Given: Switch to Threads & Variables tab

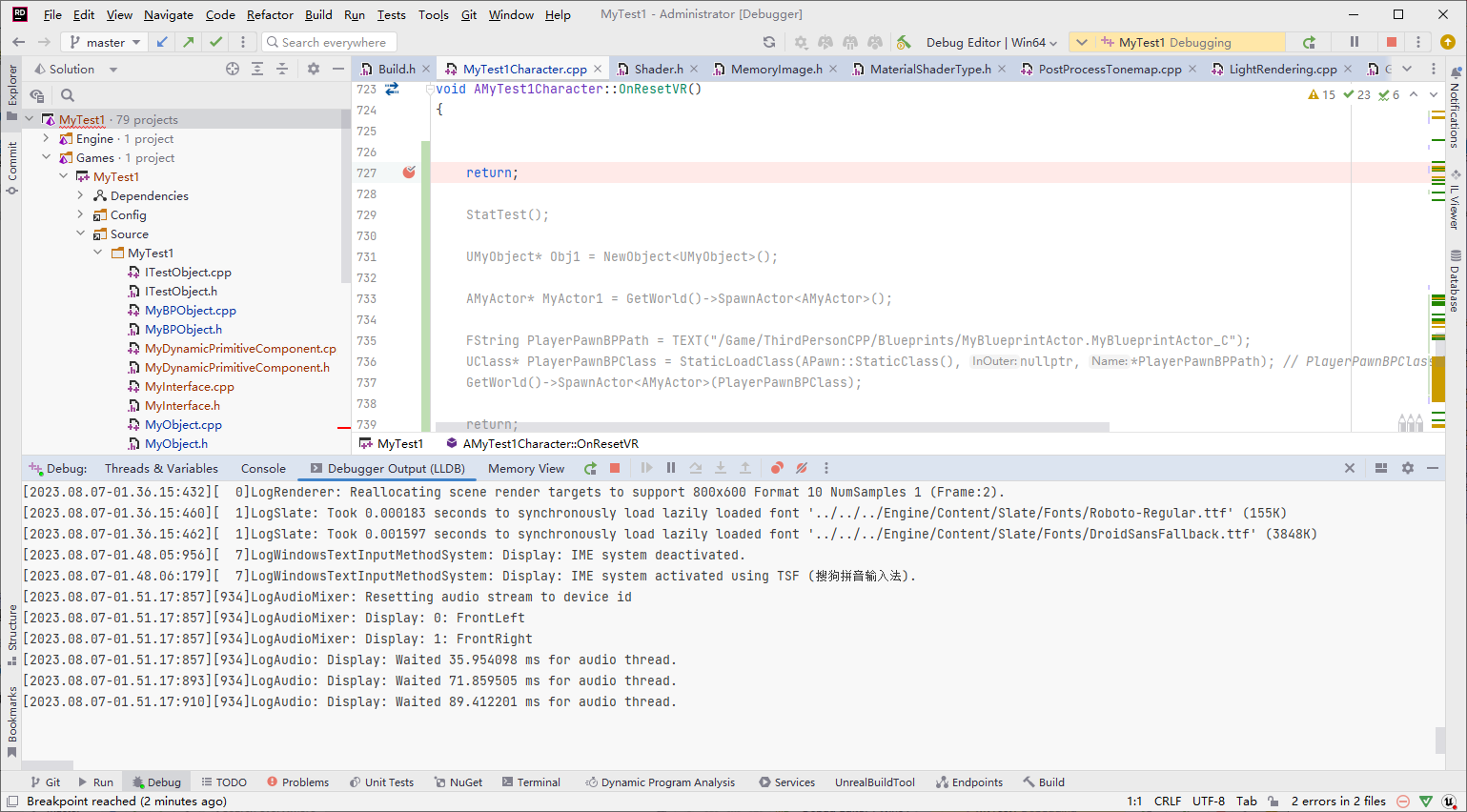Looking at the screenshot, I should (161, 468).
